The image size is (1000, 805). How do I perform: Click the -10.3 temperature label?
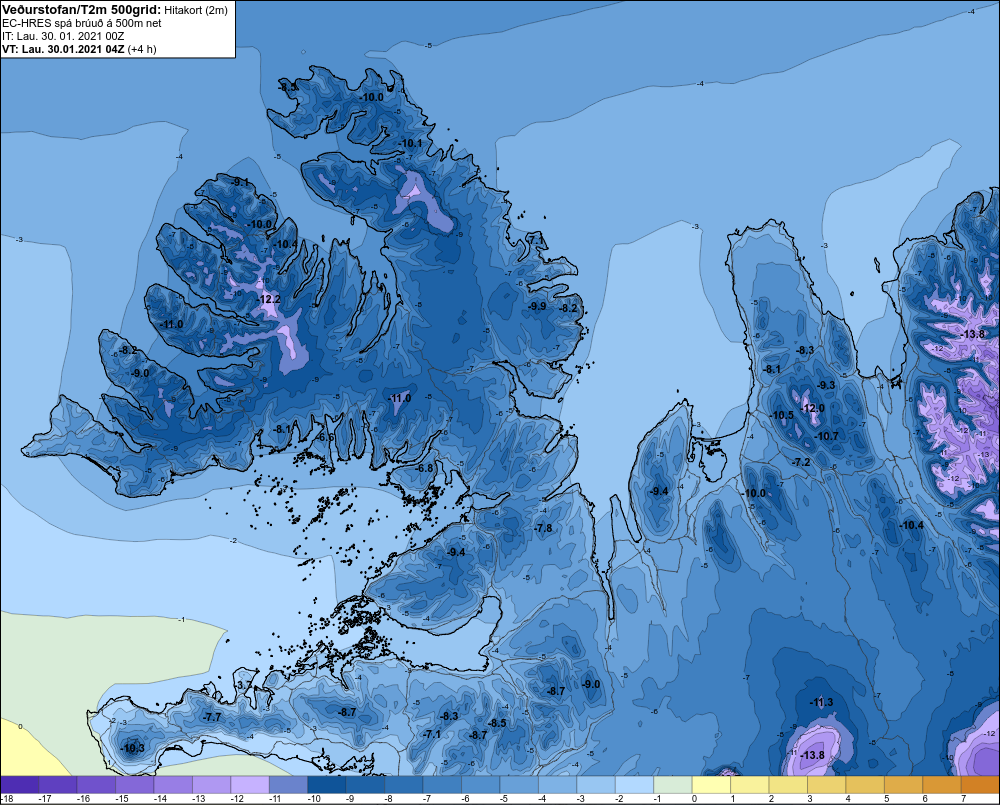tap(133, 748)
